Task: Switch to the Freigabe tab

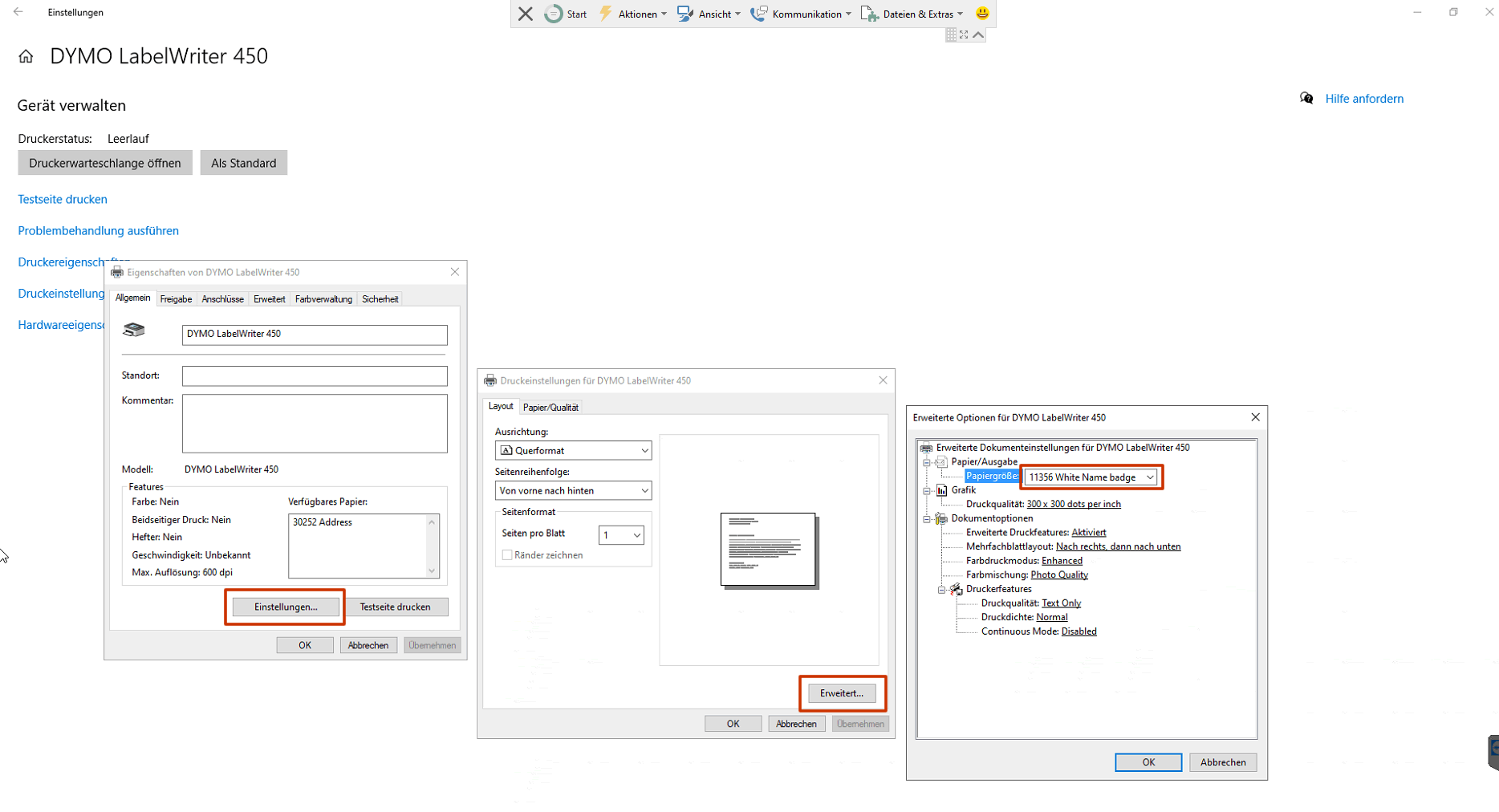Action: coord(176,299)
